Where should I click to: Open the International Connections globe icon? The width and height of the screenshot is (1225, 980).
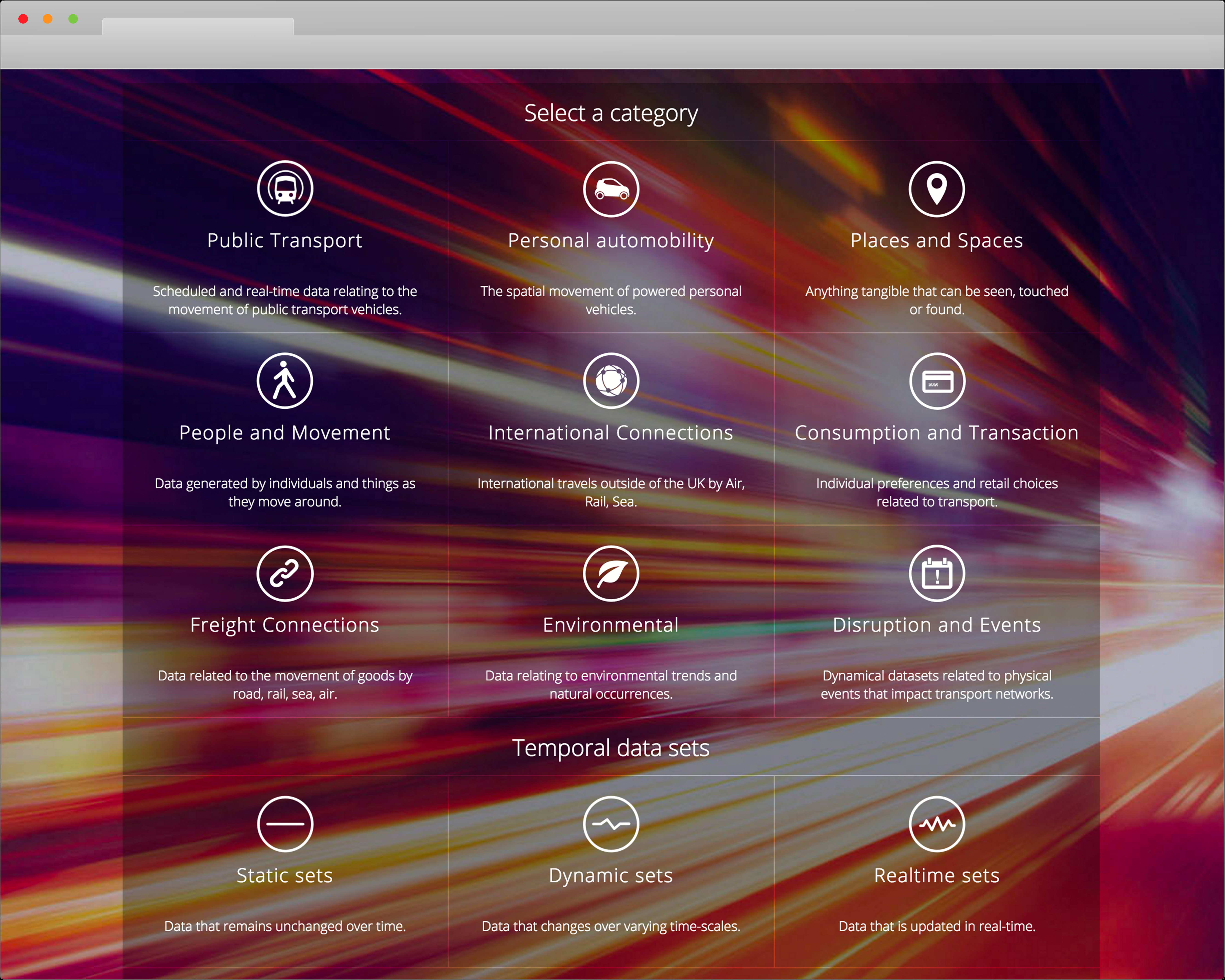tap(611, 381)
